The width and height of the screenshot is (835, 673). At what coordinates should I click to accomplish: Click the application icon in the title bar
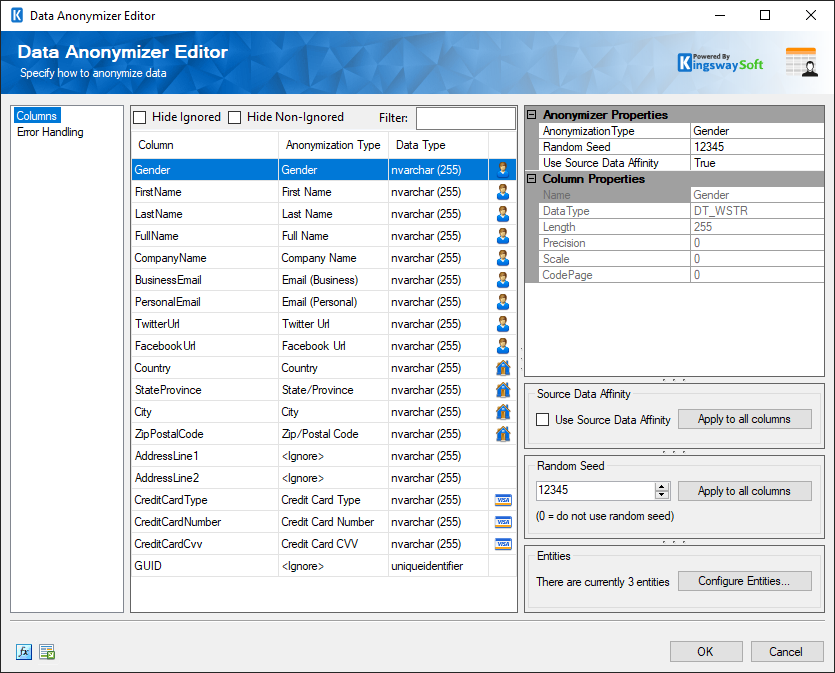(x=15, y=15)
